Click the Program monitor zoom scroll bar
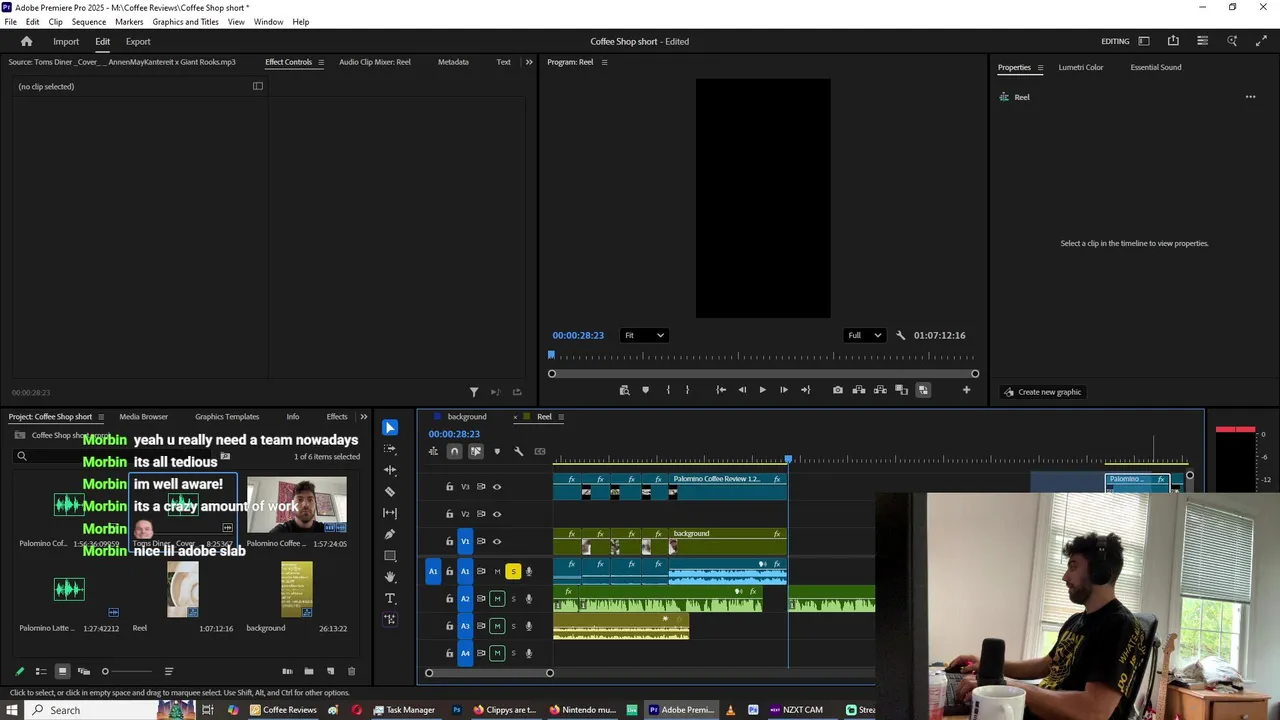The width and height of the screenshot is (1280, 720). point(763,374)
